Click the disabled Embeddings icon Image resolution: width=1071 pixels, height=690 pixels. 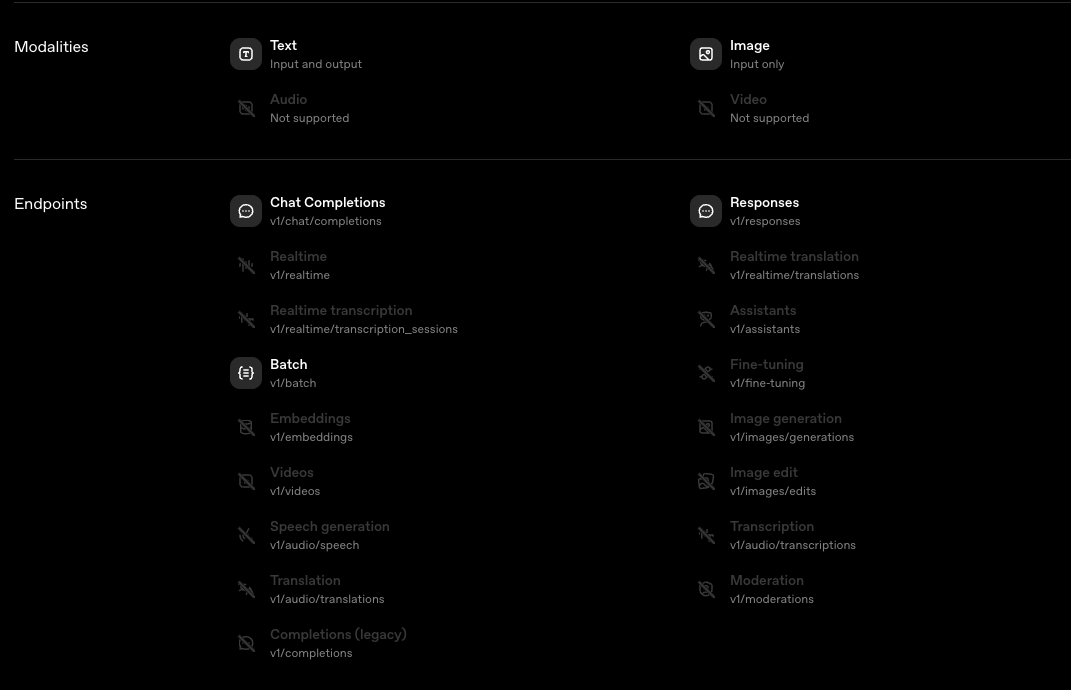point(246,427)
